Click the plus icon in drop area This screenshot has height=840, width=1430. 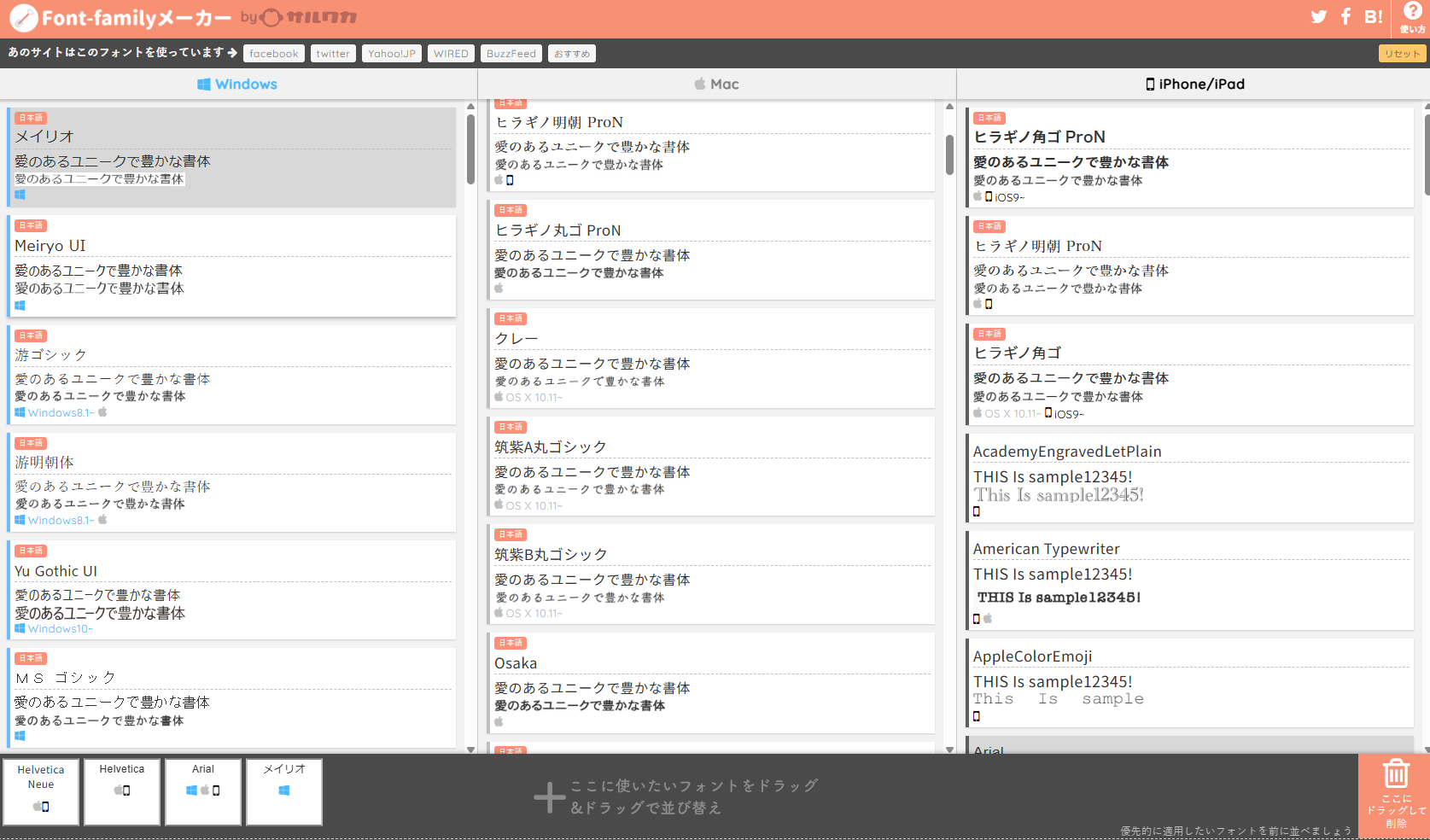tap(549, 797)
